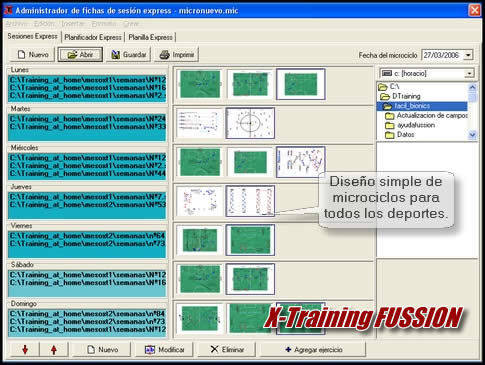The image size is (485, 365).
Task: Expand the c: [horacio] drive selector
Action: [469, 73]
